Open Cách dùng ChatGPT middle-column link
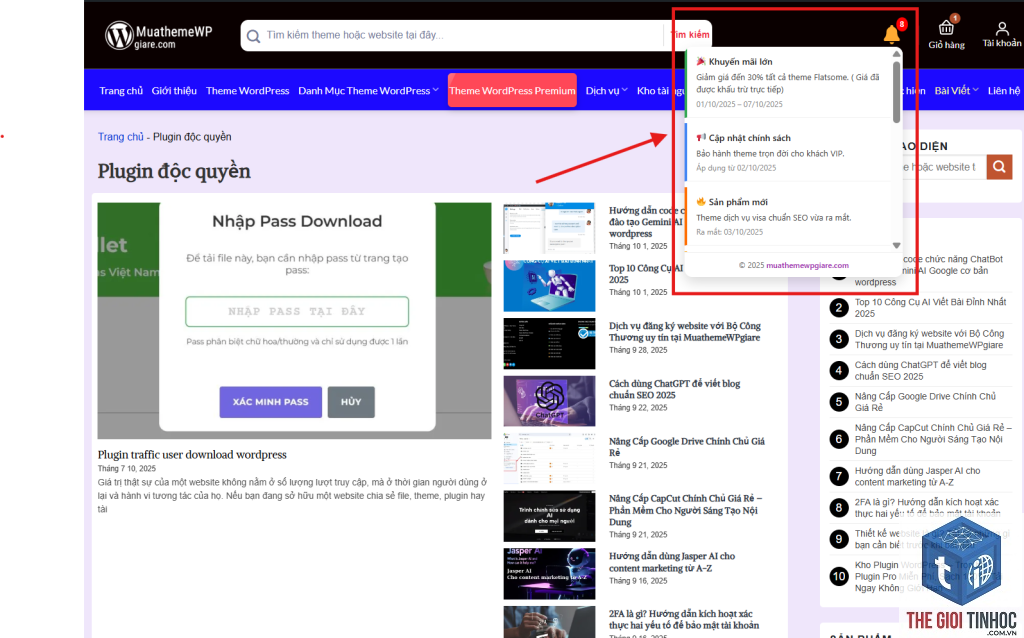 pyautogui.click(x=674, y=389)
